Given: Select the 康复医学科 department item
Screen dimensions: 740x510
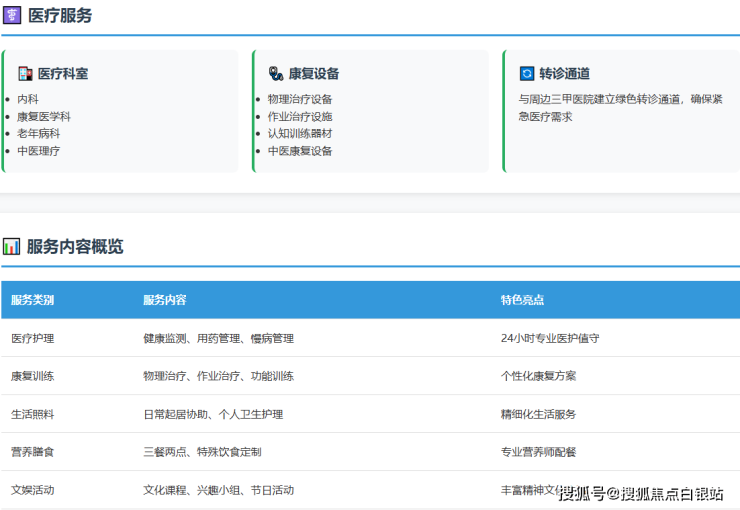Looking at the screenshot, I should (x=44, y=116).
